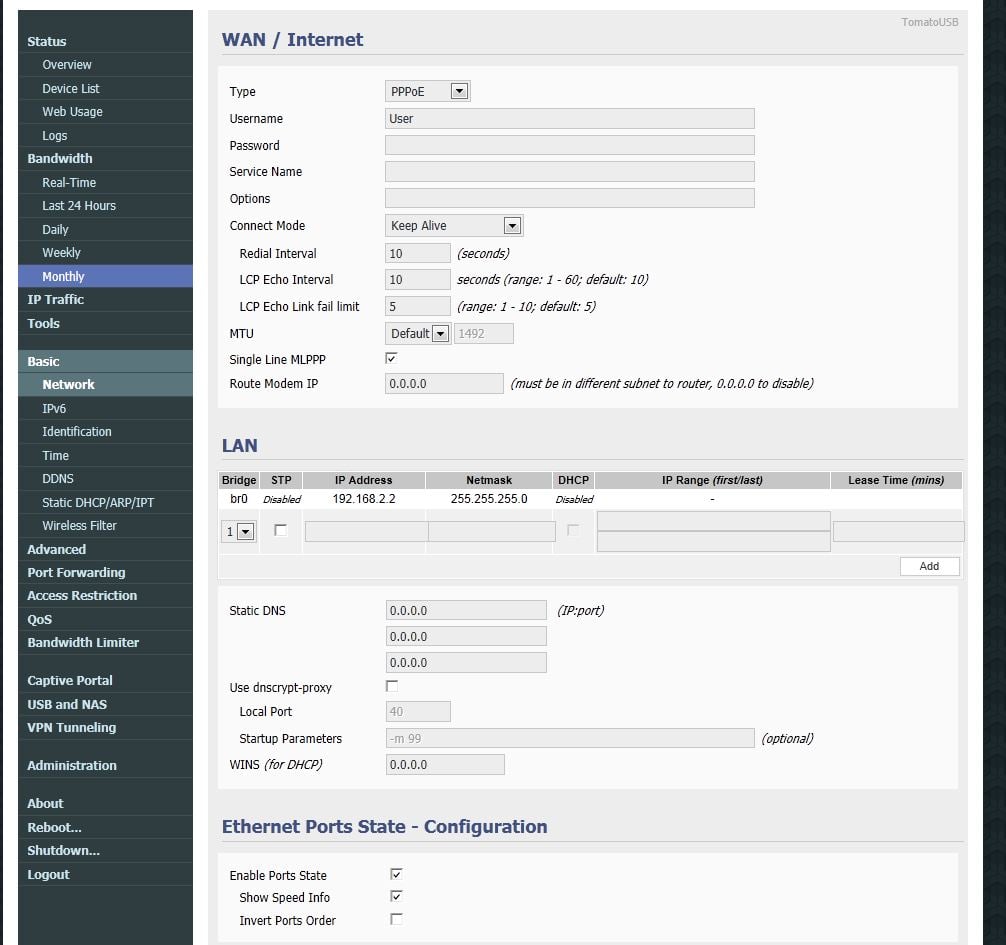Click the br0 IP address 192.168.2.2

[x=364, y=498]
